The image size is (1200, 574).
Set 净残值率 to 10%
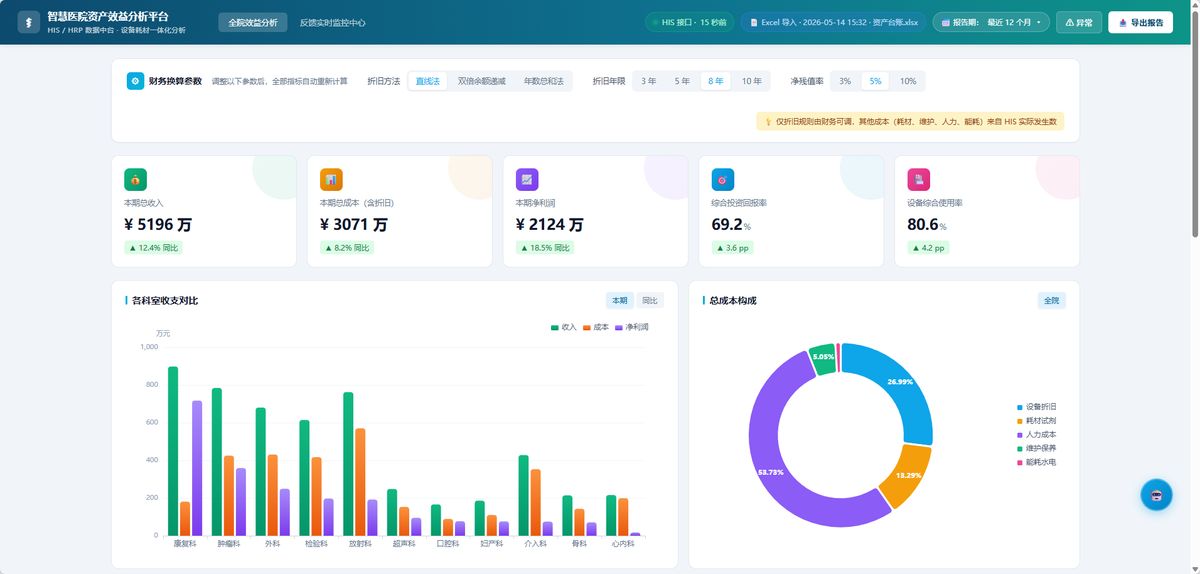pos(908,81)
